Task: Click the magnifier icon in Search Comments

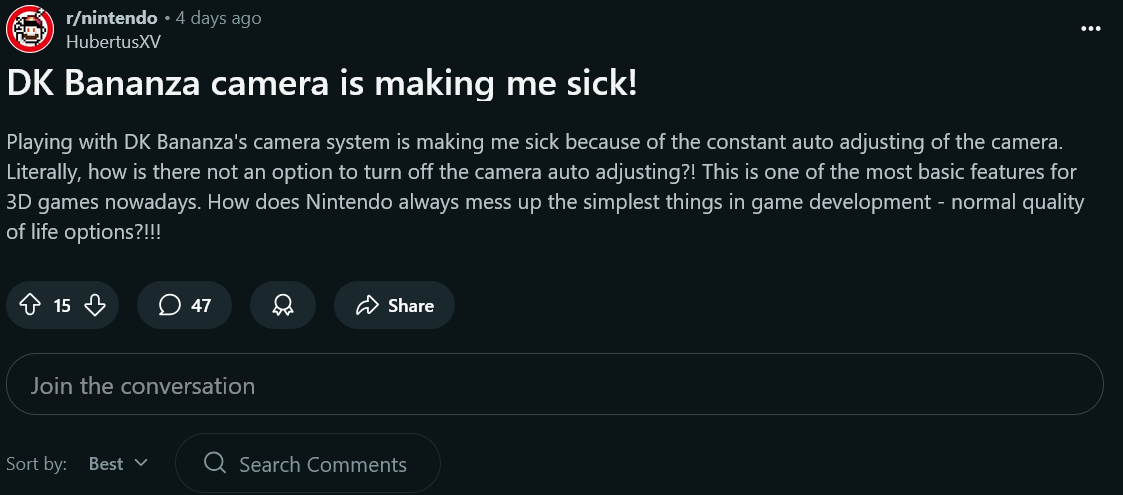Action: click(215, 463)
